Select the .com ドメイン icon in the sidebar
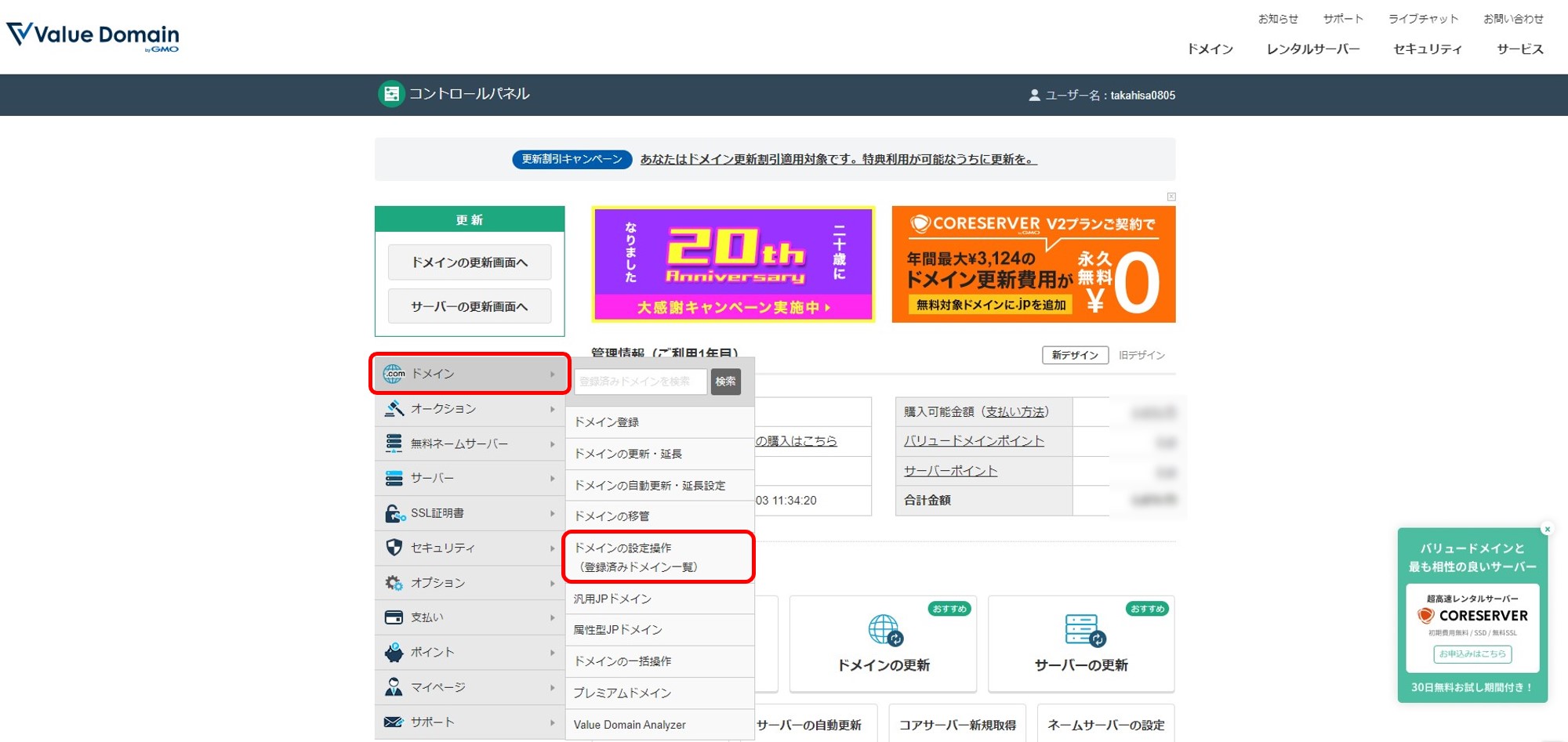This screenshot has height=742, width=1568. pyautogui.click(x=392, y=374)
